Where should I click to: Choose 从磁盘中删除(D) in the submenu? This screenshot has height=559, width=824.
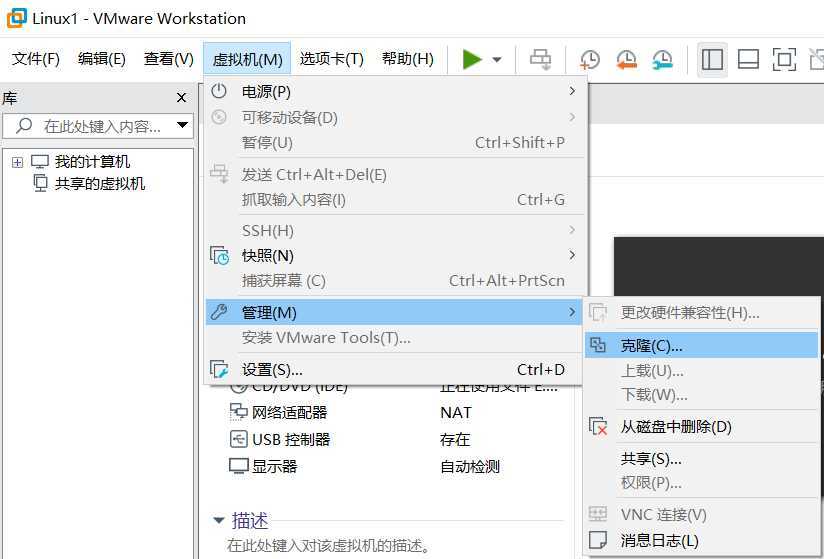[702, 427]
